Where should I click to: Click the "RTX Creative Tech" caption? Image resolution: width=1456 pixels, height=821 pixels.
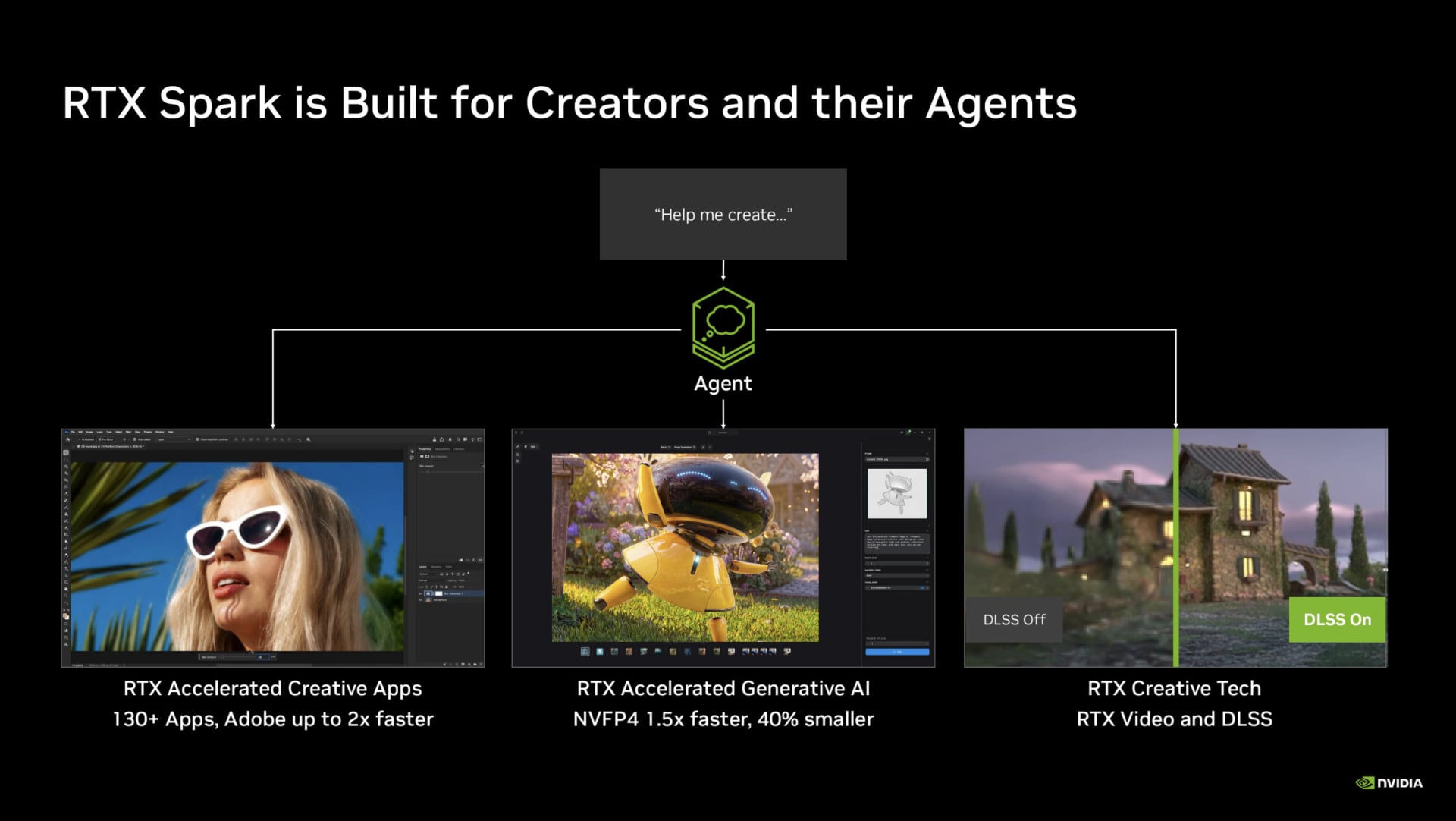(1174, 688)
